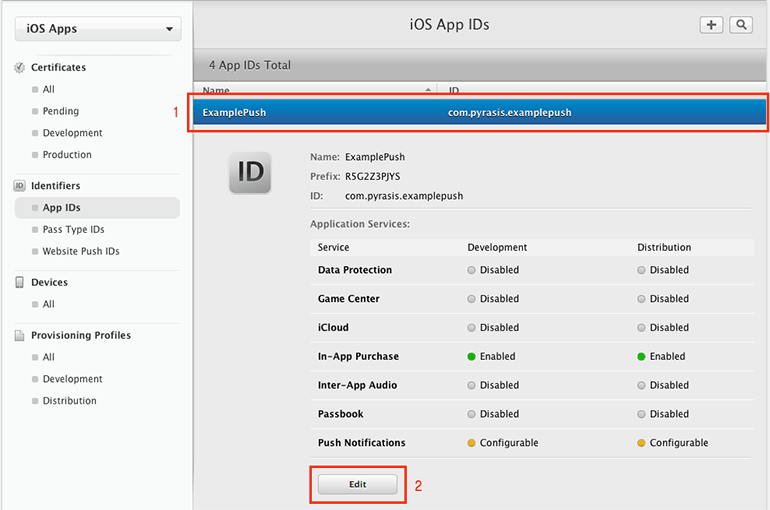Show Pending certificates
Image resolution: width=770 pixels, height=510 pixels.
(x=61, y=111)
